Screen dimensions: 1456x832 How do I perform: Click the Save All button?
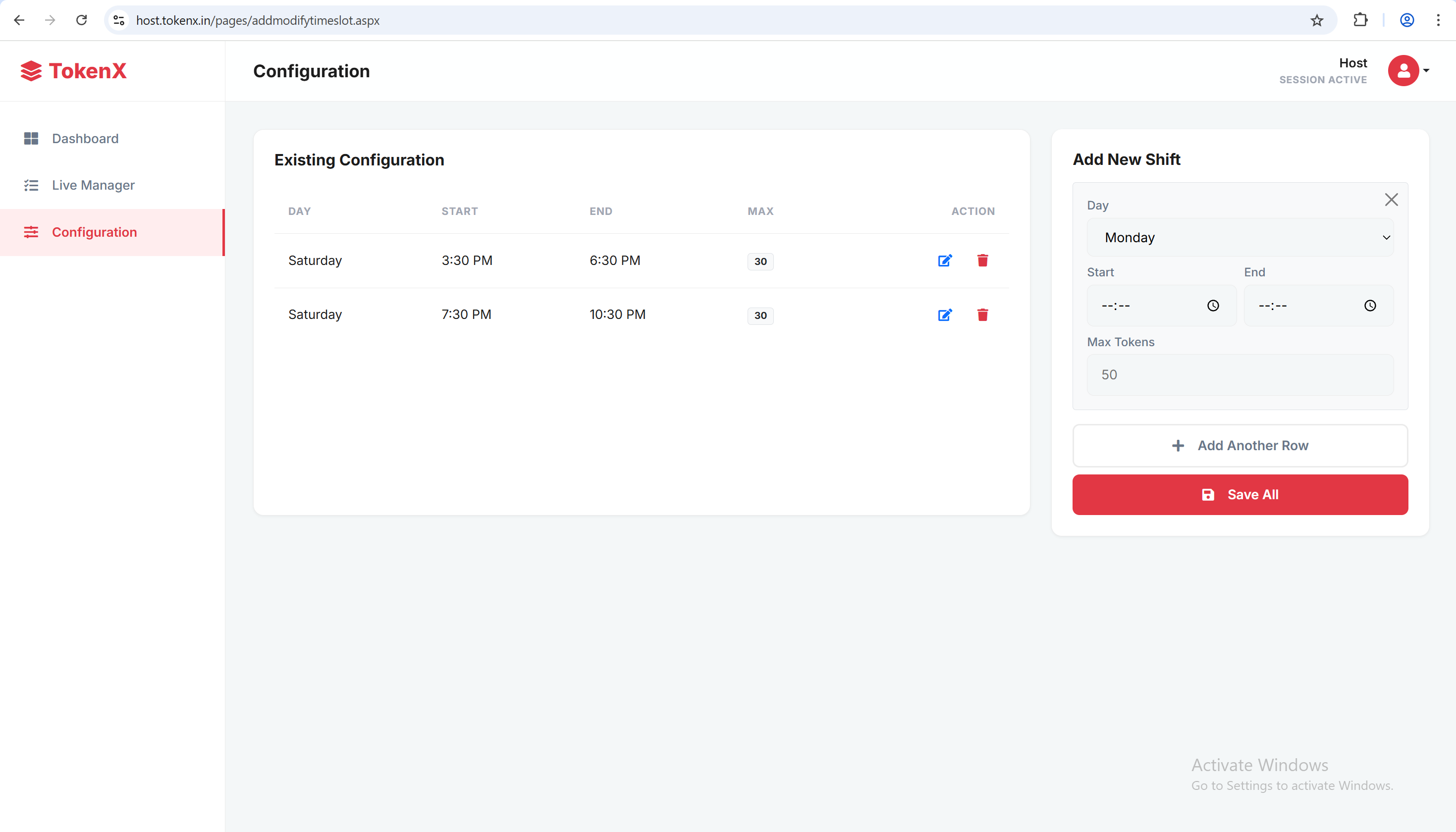click(x=1239, y=494)
